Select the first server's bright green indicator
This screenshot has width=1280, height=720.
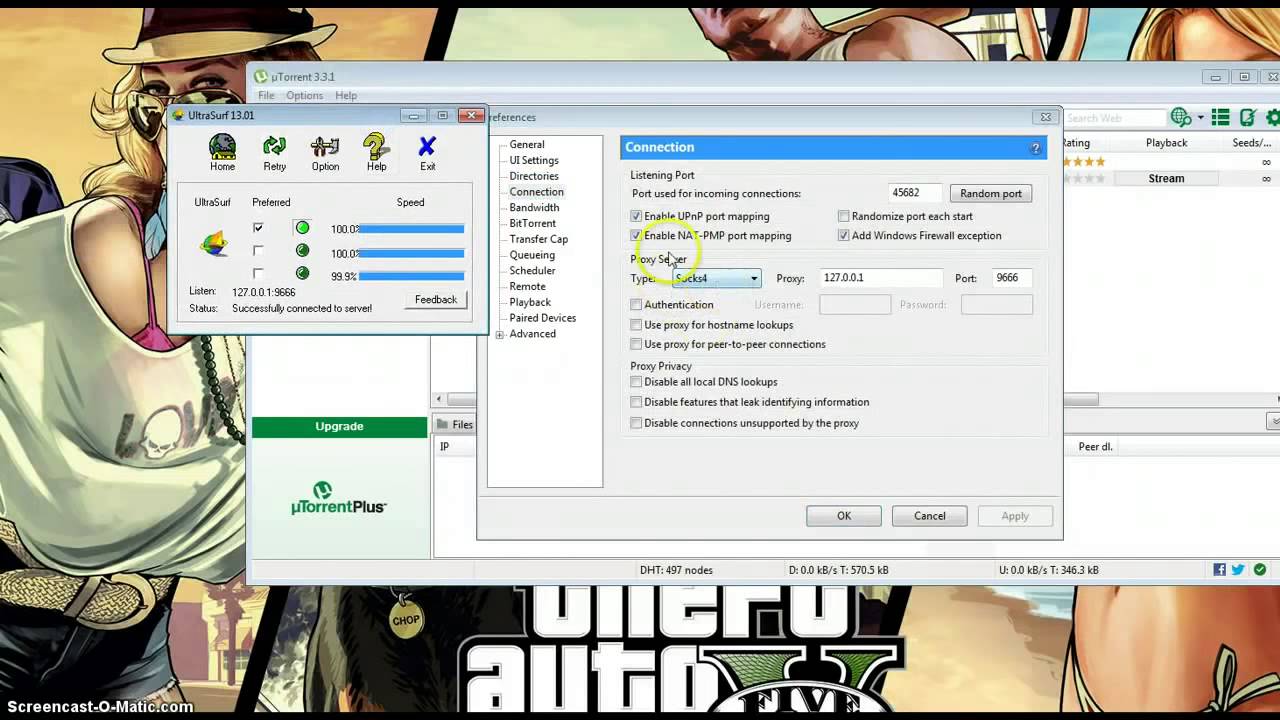[302, 228]
